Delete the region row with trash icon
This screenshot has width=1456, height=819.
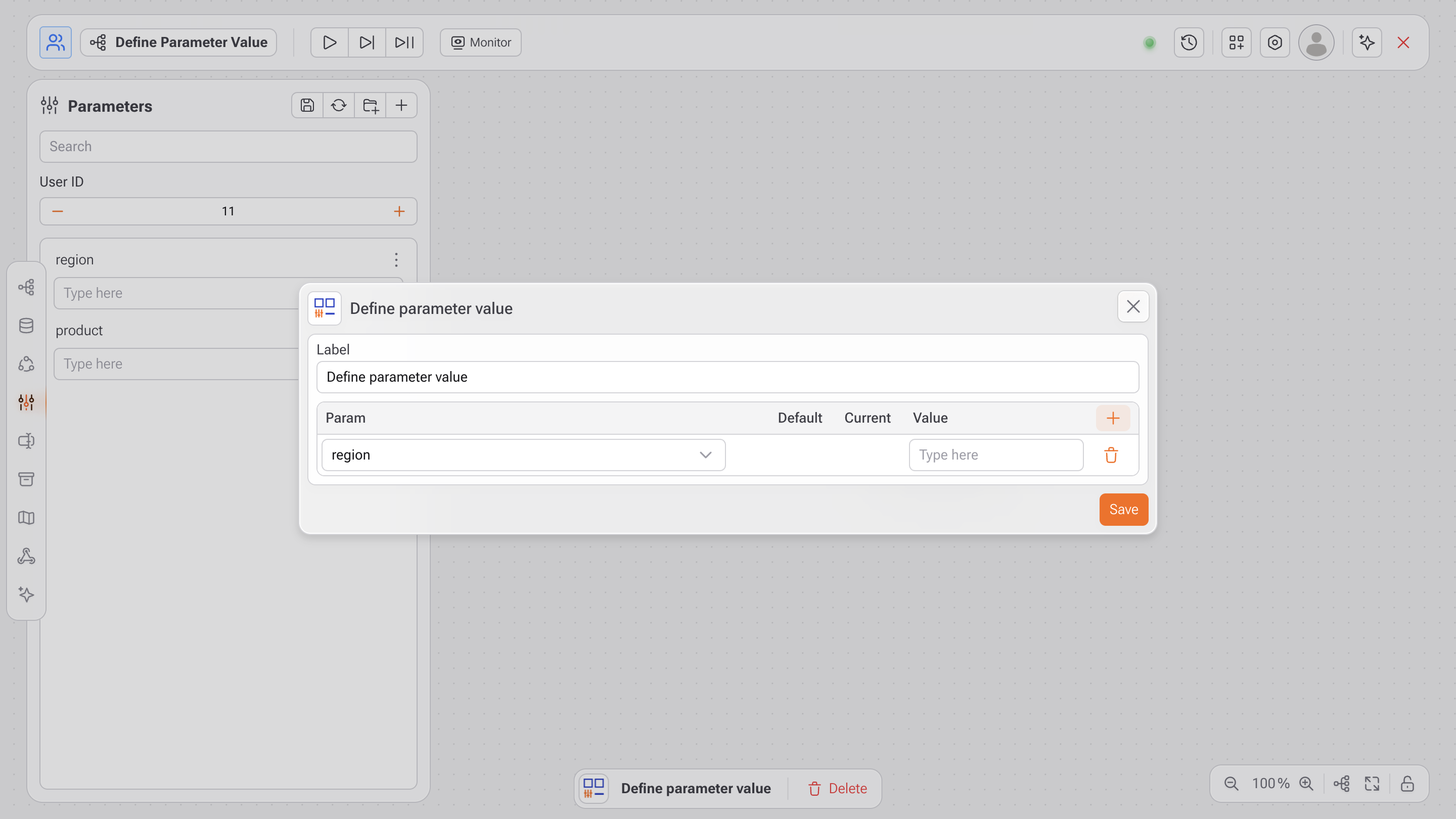click(x=1111, y=455)
